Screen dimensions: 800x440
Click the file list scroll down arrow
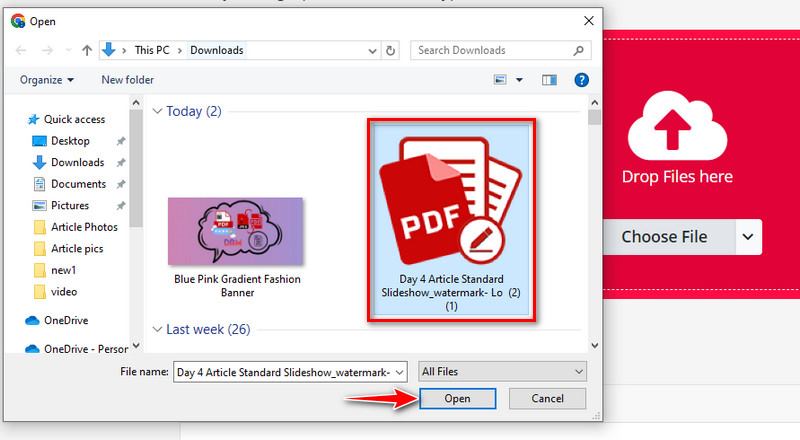pyautogui.click(x=594, y=346)
